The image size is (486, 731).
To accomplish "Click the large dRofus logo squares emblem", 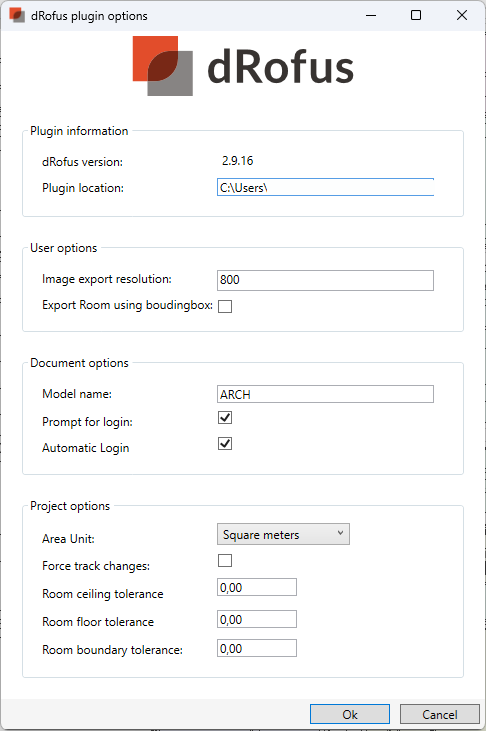I will click(163, 66).
